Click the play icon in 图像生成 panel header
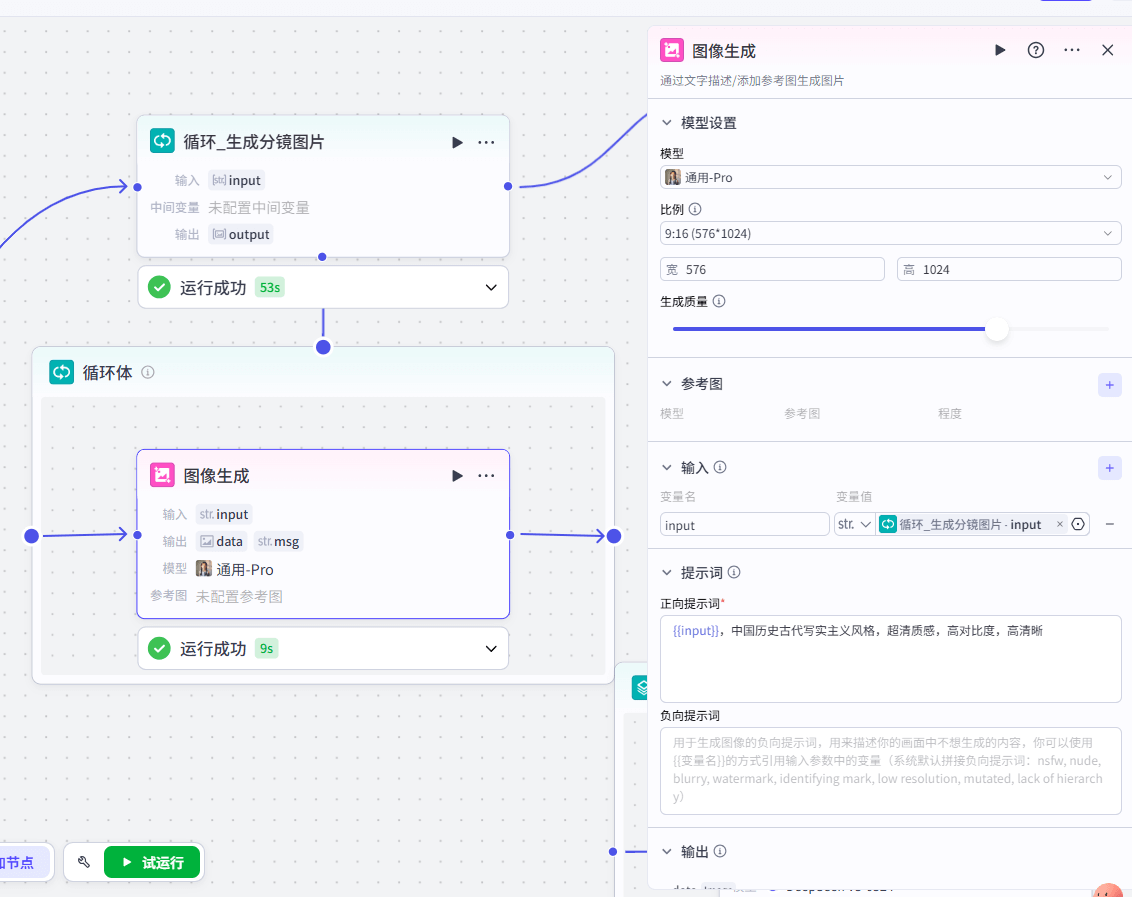 click(x=1000, y=50)
